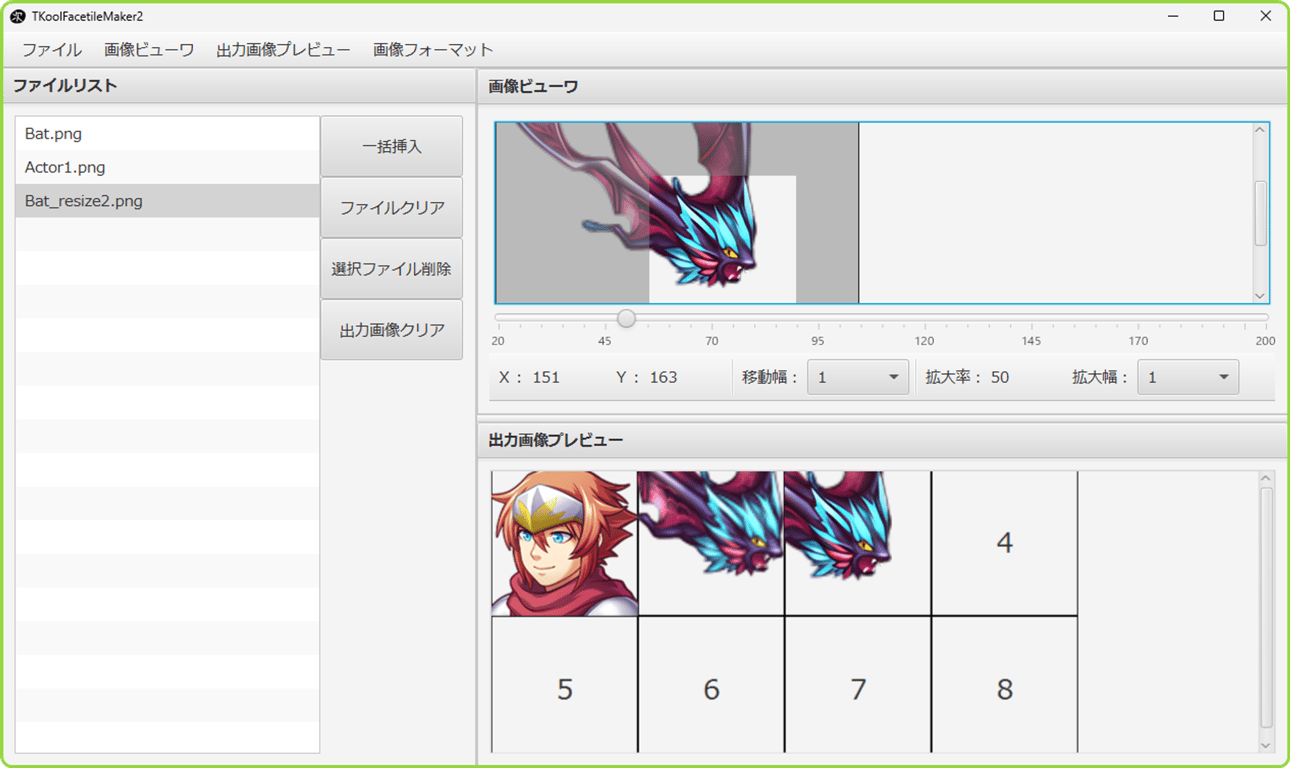
Task: Click the 一括挿入 batch insert button
Action: [x=390, y=146]
